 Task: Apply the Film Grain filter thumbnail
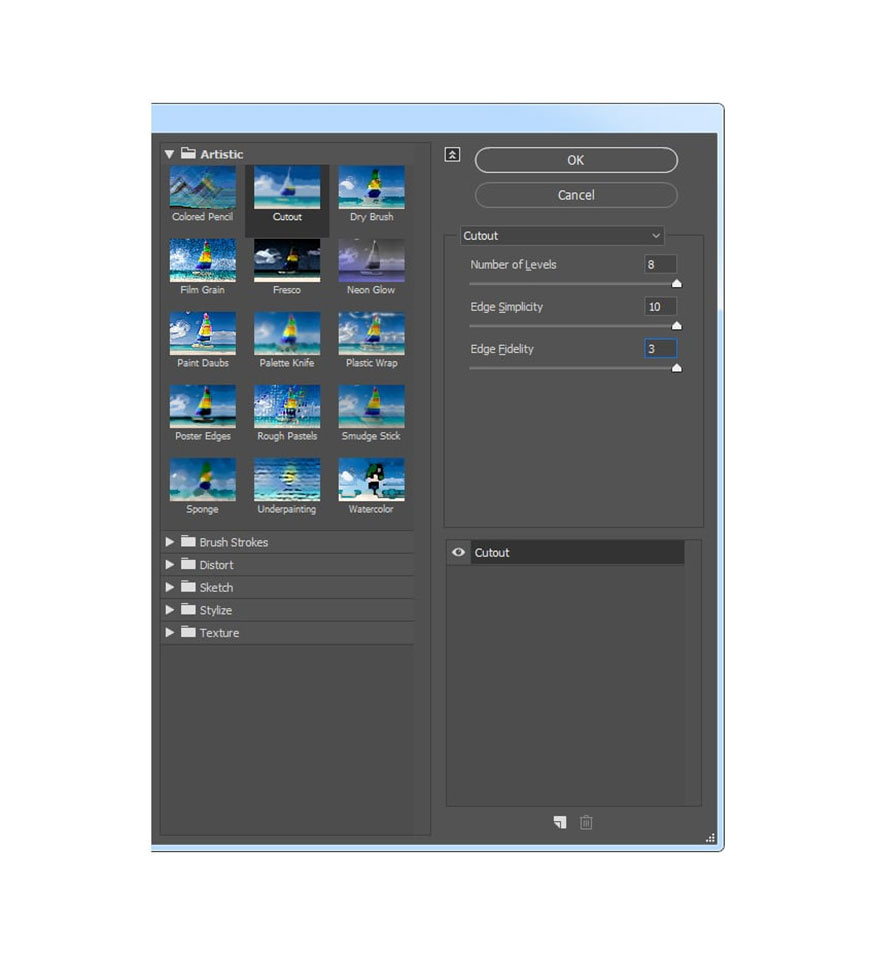[x=202, y=261]
